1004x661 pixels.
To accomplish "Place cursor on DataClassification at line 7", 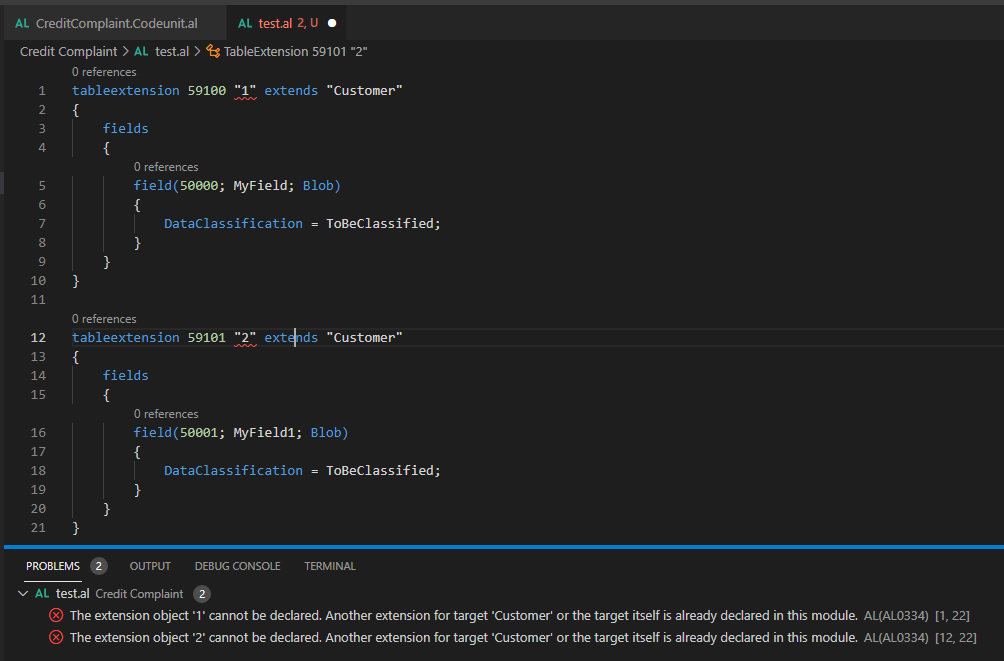I will coord(232,224).
